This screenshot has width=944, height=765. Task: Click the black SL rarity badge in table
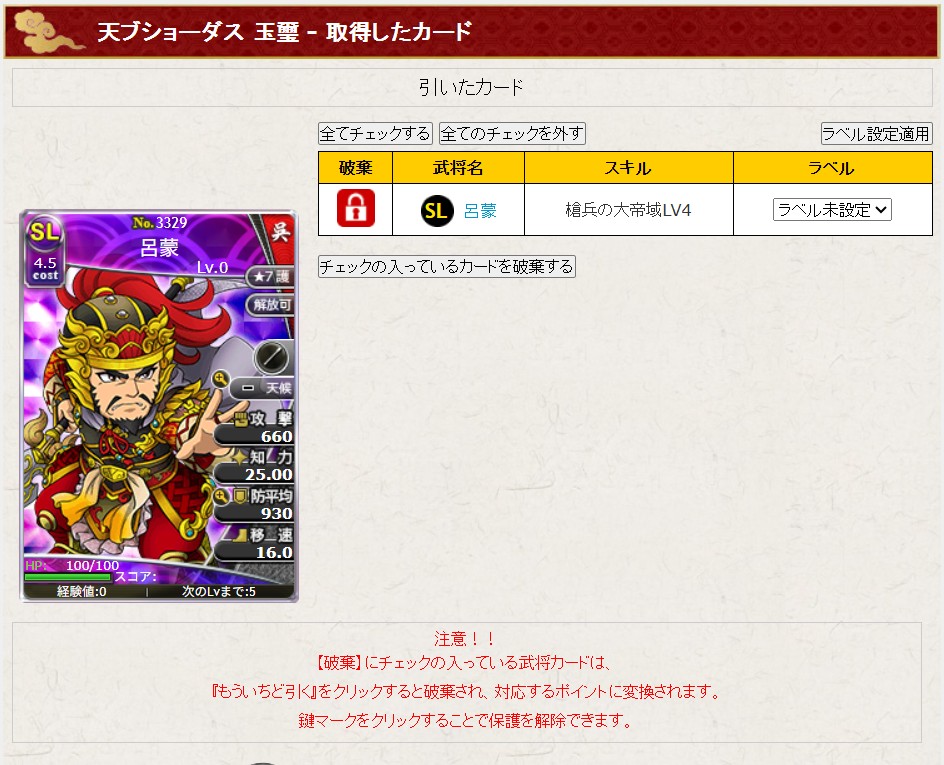[x=436, y=210]
